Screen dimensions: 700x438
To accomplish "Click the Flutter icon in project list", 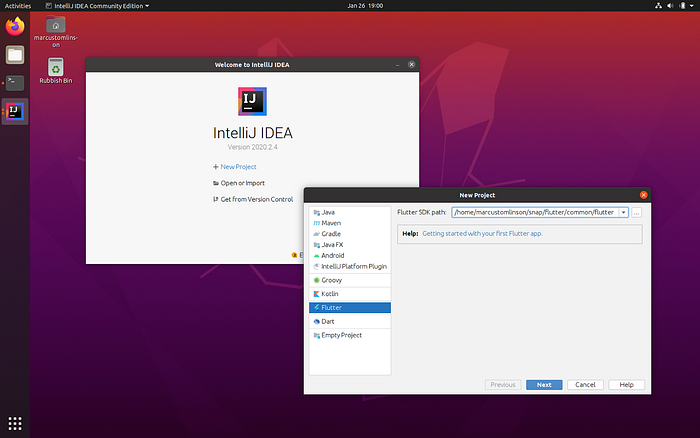I will (317, 308).
